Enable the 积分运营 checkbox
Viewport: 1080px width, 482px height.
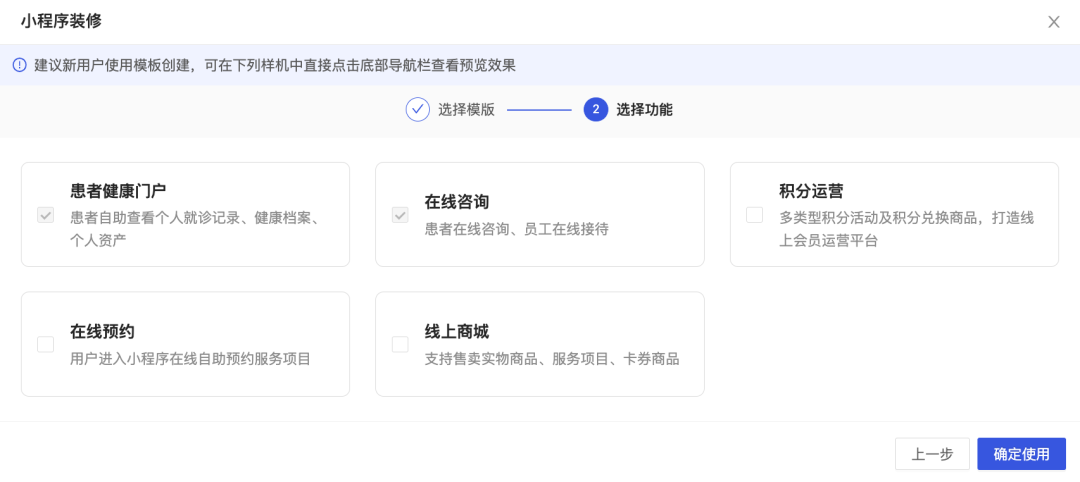point(754,215)
